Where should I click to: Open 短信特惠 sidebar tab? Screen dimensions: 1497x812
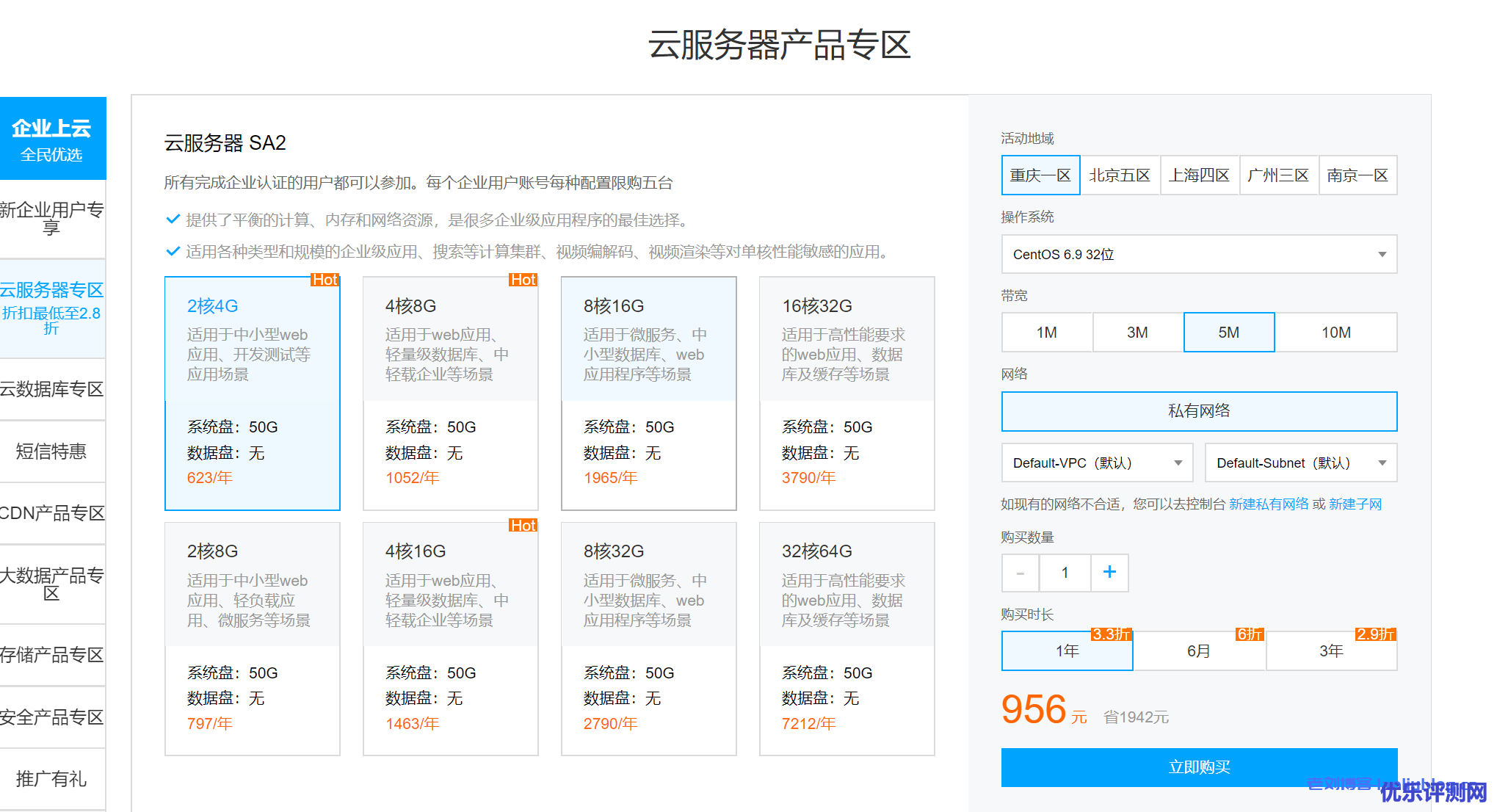[x=52, y=452]
